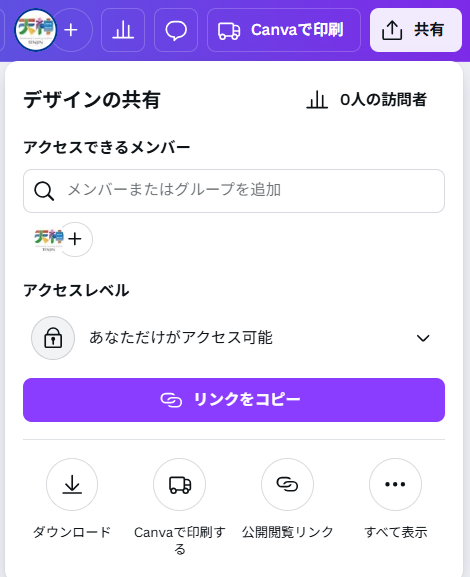Viewport: 470px width, 577px height.
Task: Focus the メンバーまたはグループを追加 search field
Action: pos(234,191)
